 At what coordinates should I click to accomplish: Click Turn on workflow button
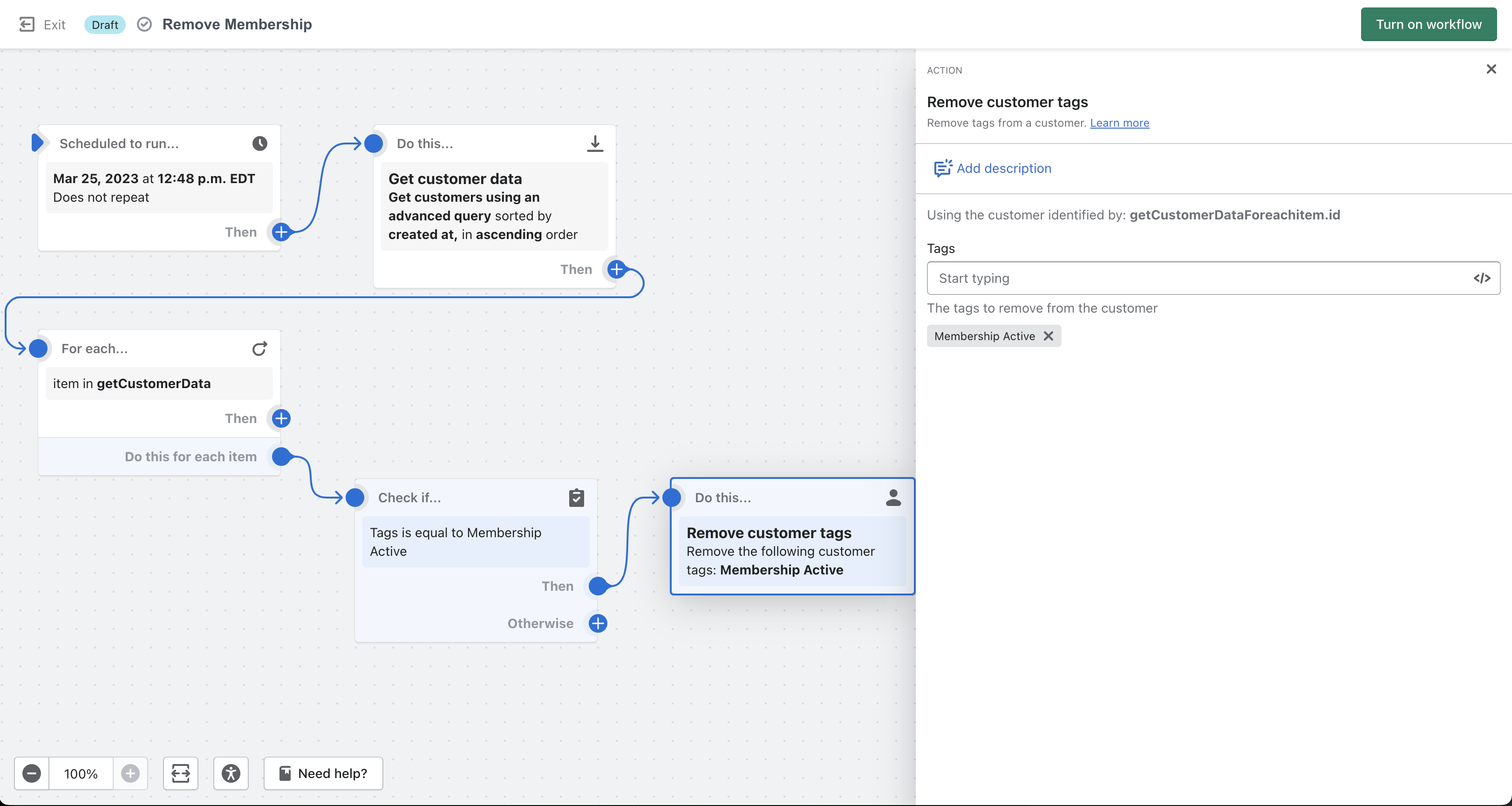point(1428,24)
